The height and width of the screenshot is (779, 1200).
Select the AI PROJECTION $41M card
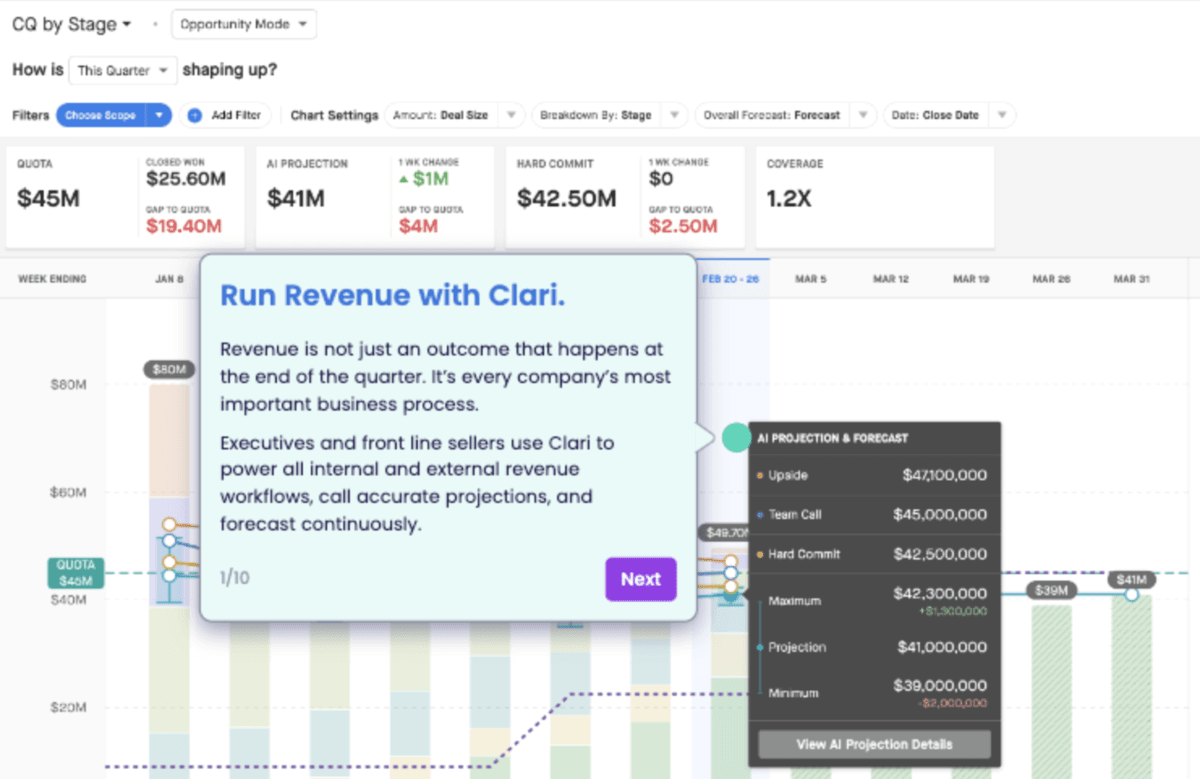375,198
